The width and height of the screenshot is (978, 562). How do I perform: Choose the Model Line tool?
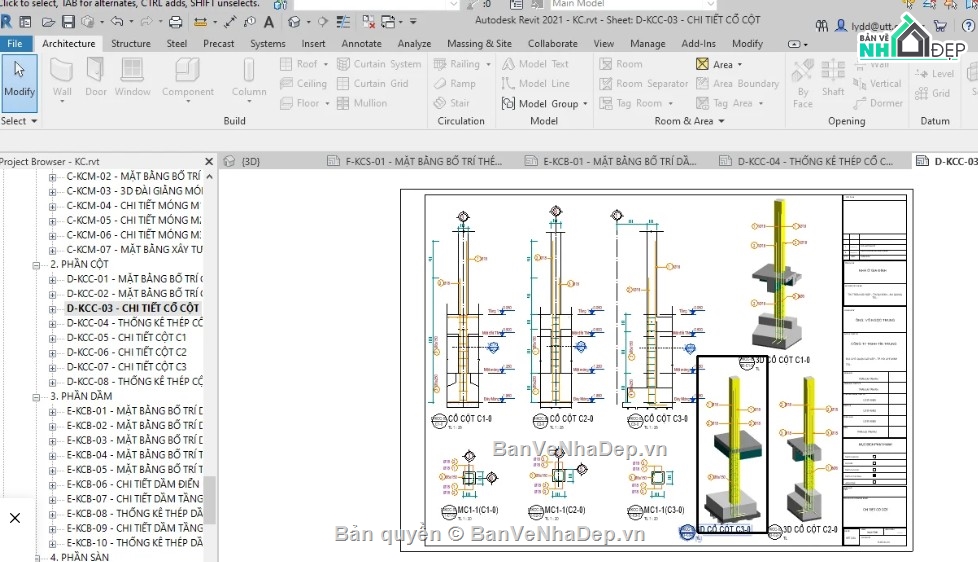pos(536,84)
